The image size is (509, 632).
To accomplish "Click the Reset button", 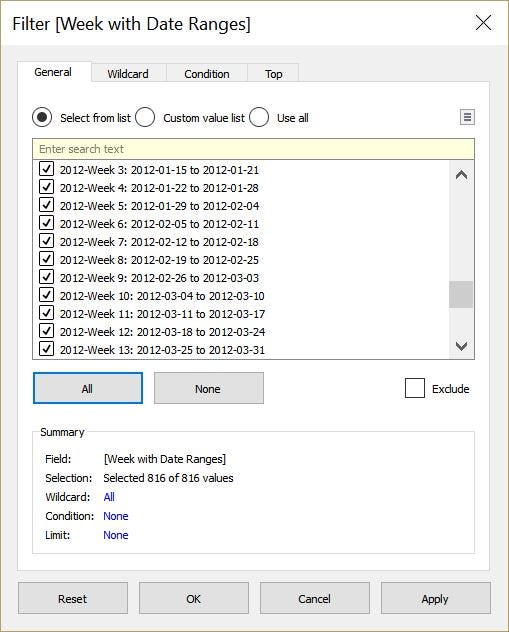I will point(73,598).
